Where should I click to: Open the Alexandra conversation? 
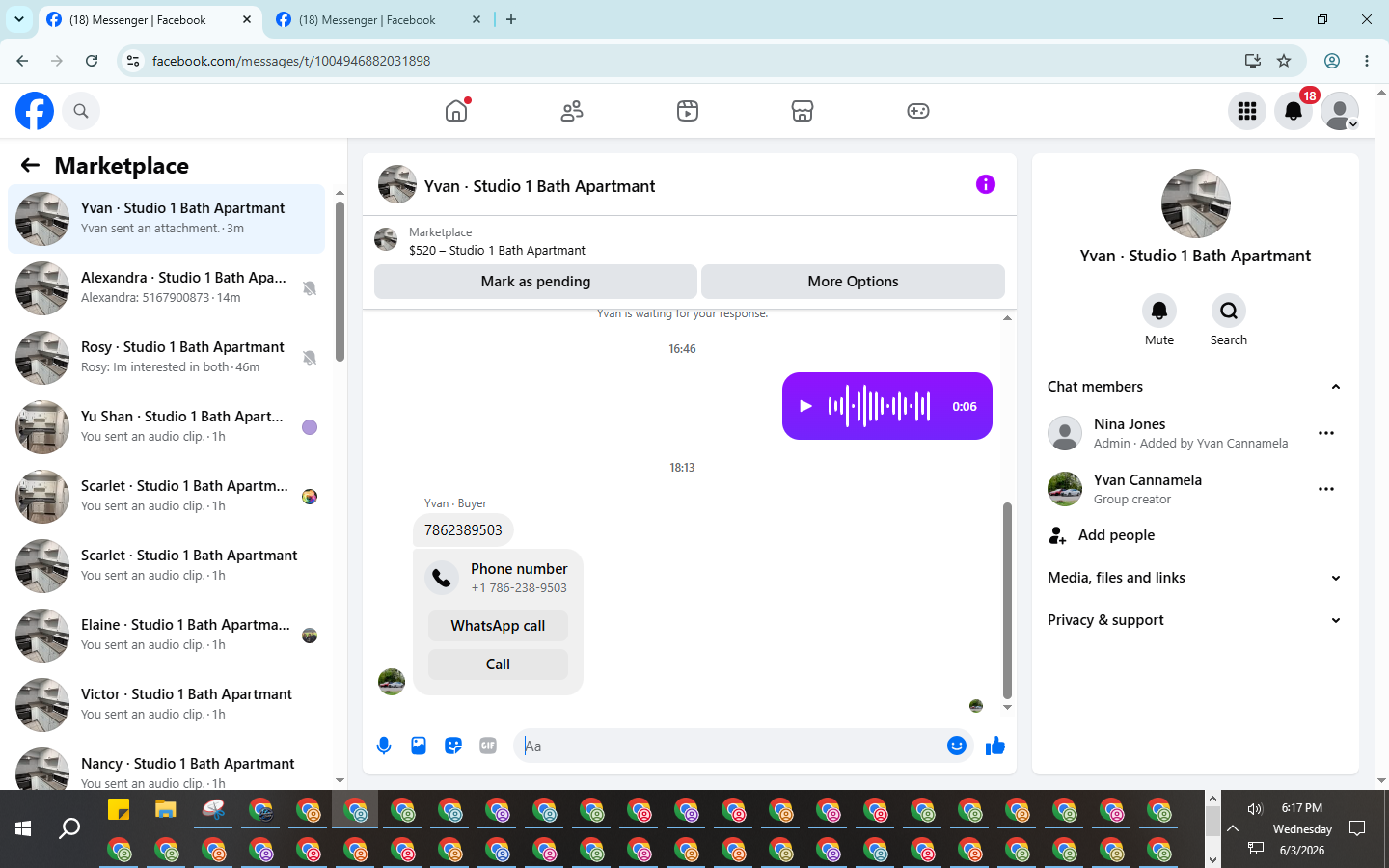pyautogui.click(x=166, y=288)
